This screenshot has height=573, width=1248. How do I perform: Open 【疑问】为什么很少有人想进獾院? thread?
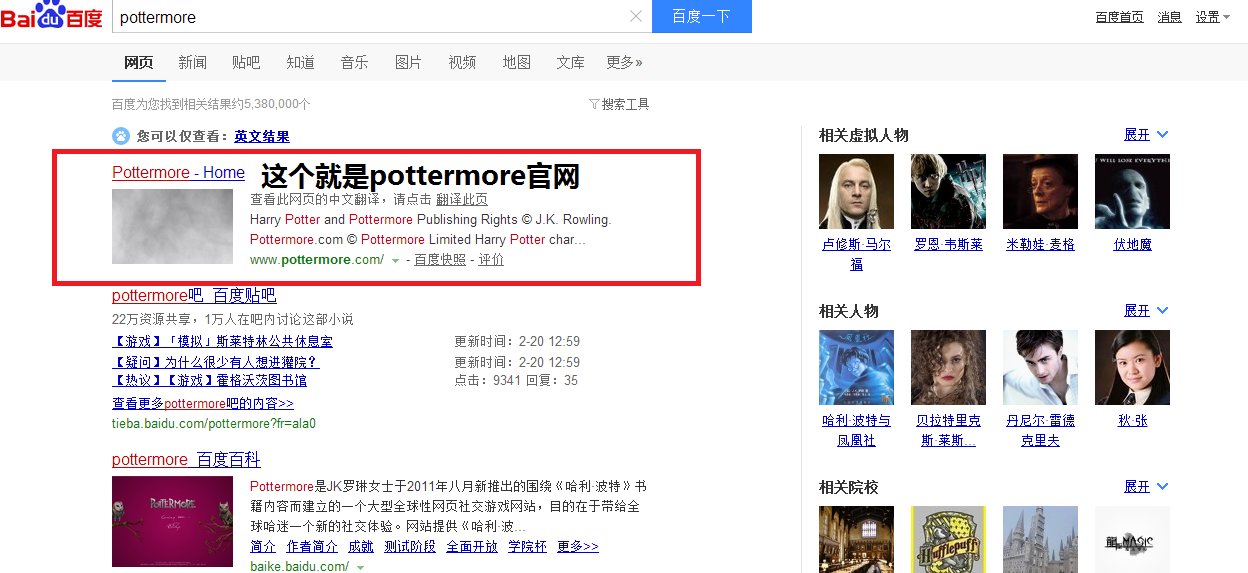[x=216, y=362]
